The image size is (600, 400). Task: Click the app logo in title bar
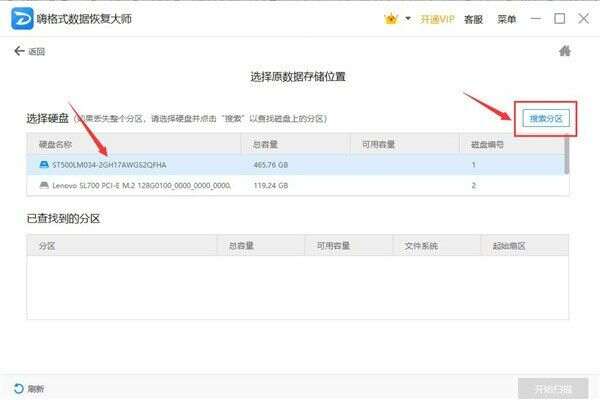(22, 18)
